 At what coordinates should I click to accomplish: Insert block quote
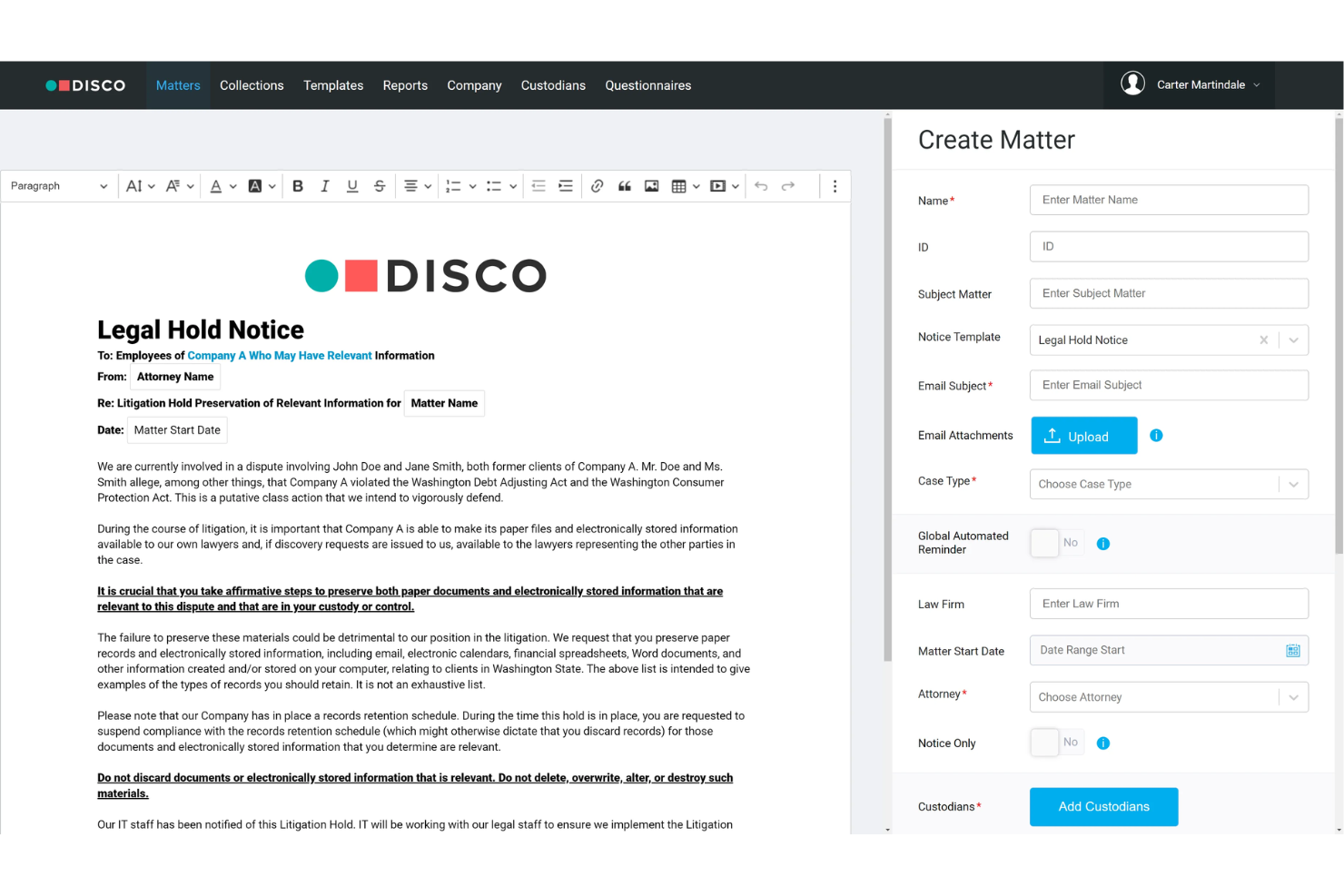tap(625, 186)
